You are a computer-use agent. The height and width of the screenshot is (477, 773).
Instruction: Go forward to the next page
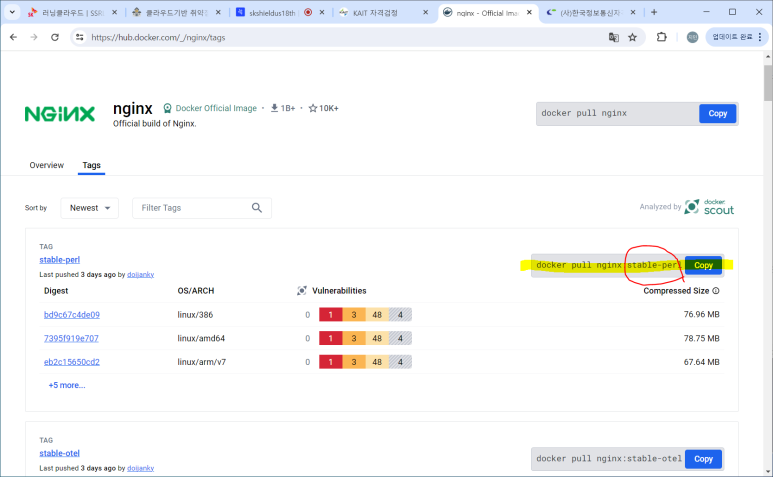tap(34, 37)
